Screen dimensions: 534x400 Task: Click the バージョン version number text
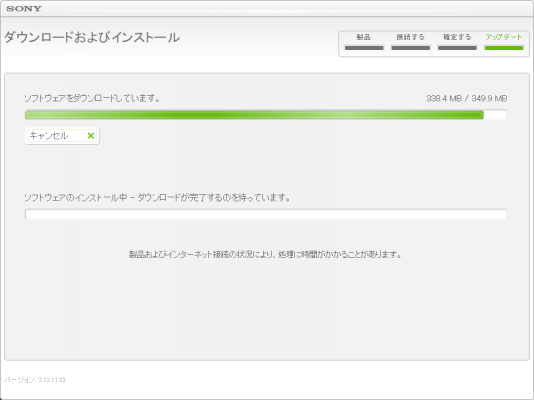pyautogui.click(x=35, y=380)
